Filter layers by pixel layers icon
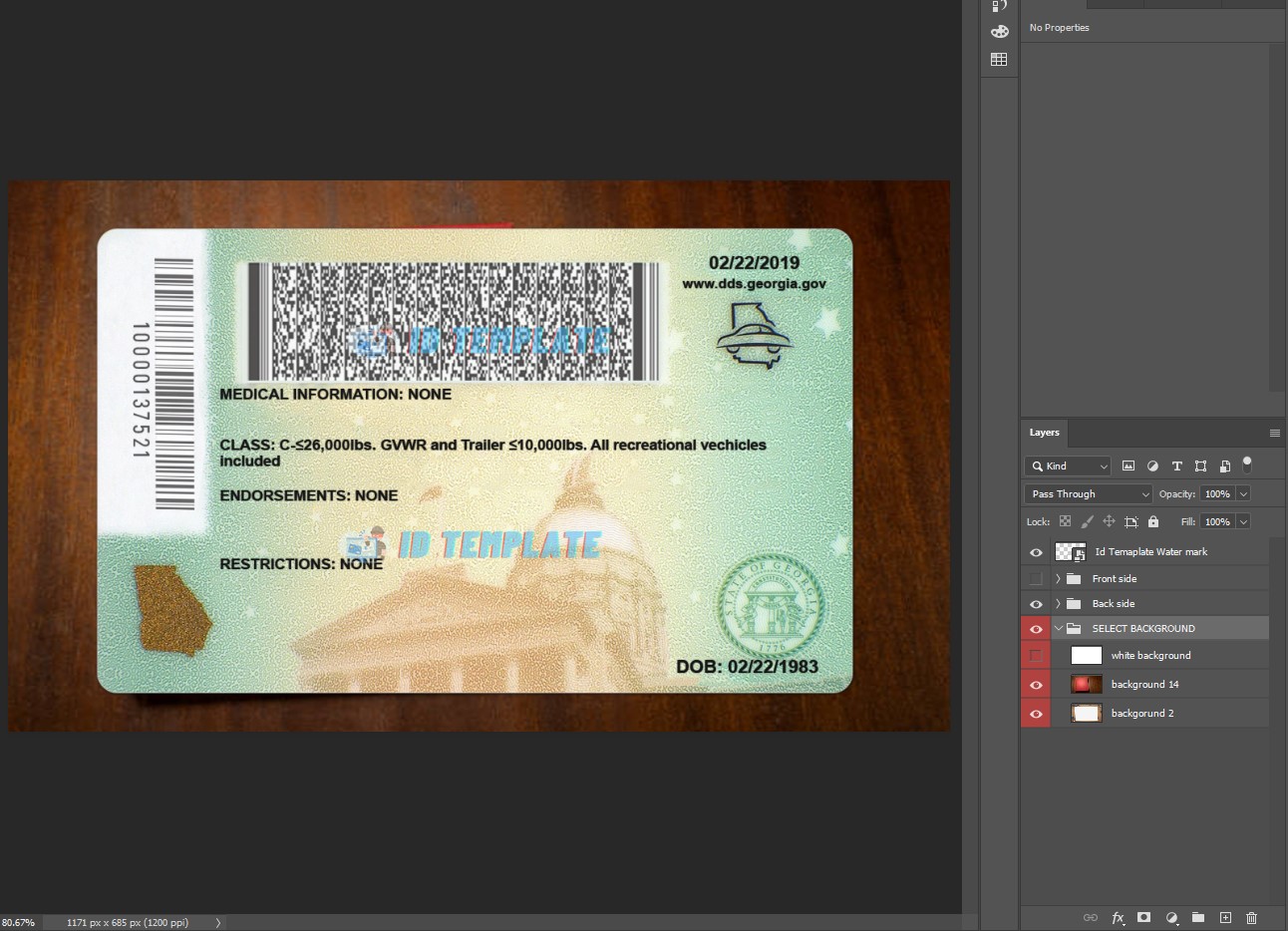Image resolution: width=1288 pixels, height=931 pixels. [x=1128, y=465]
